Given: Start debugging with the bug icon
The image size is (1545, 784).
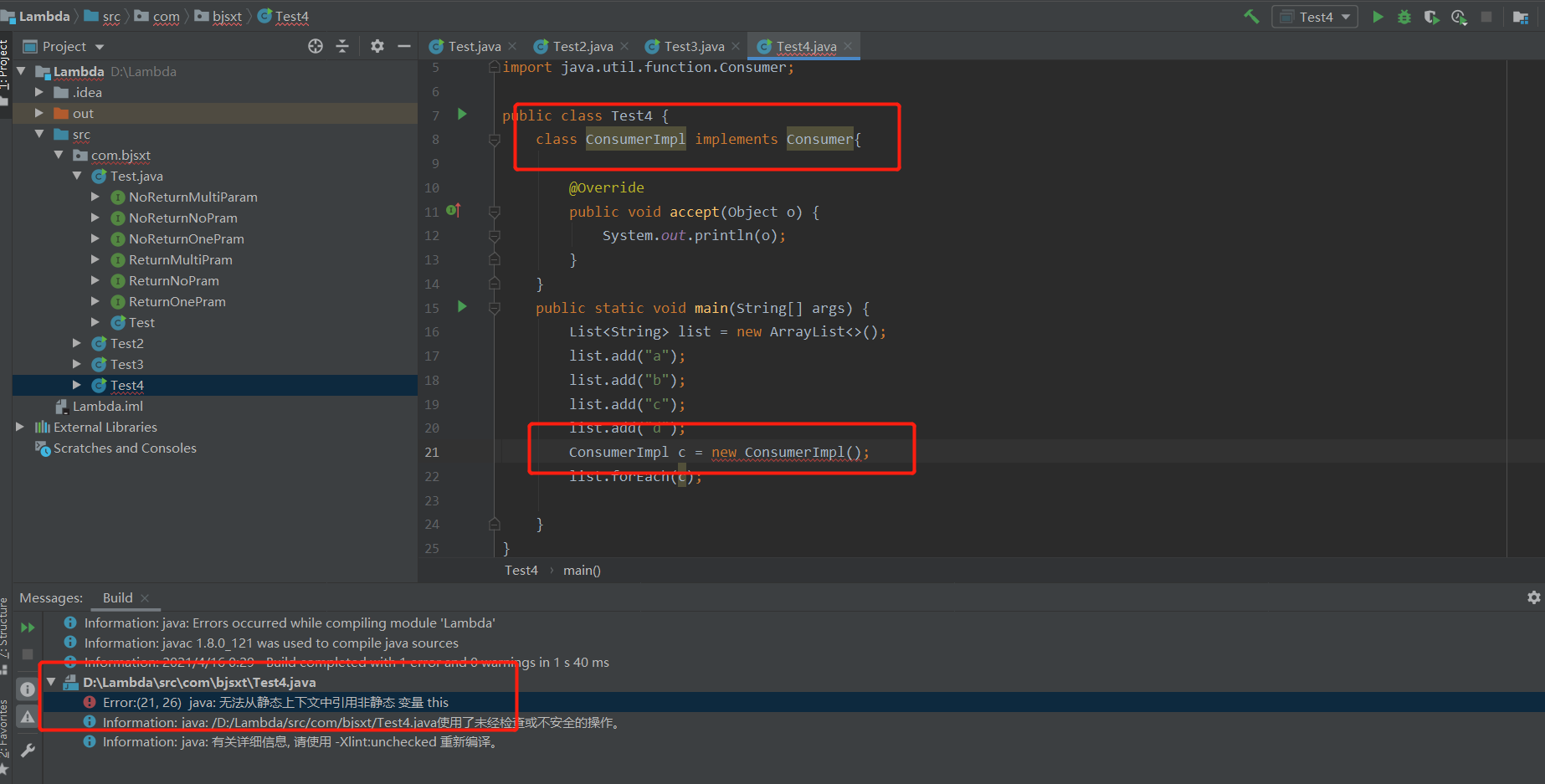Looking at the screenshot, I should click(x=1404, y=17).
